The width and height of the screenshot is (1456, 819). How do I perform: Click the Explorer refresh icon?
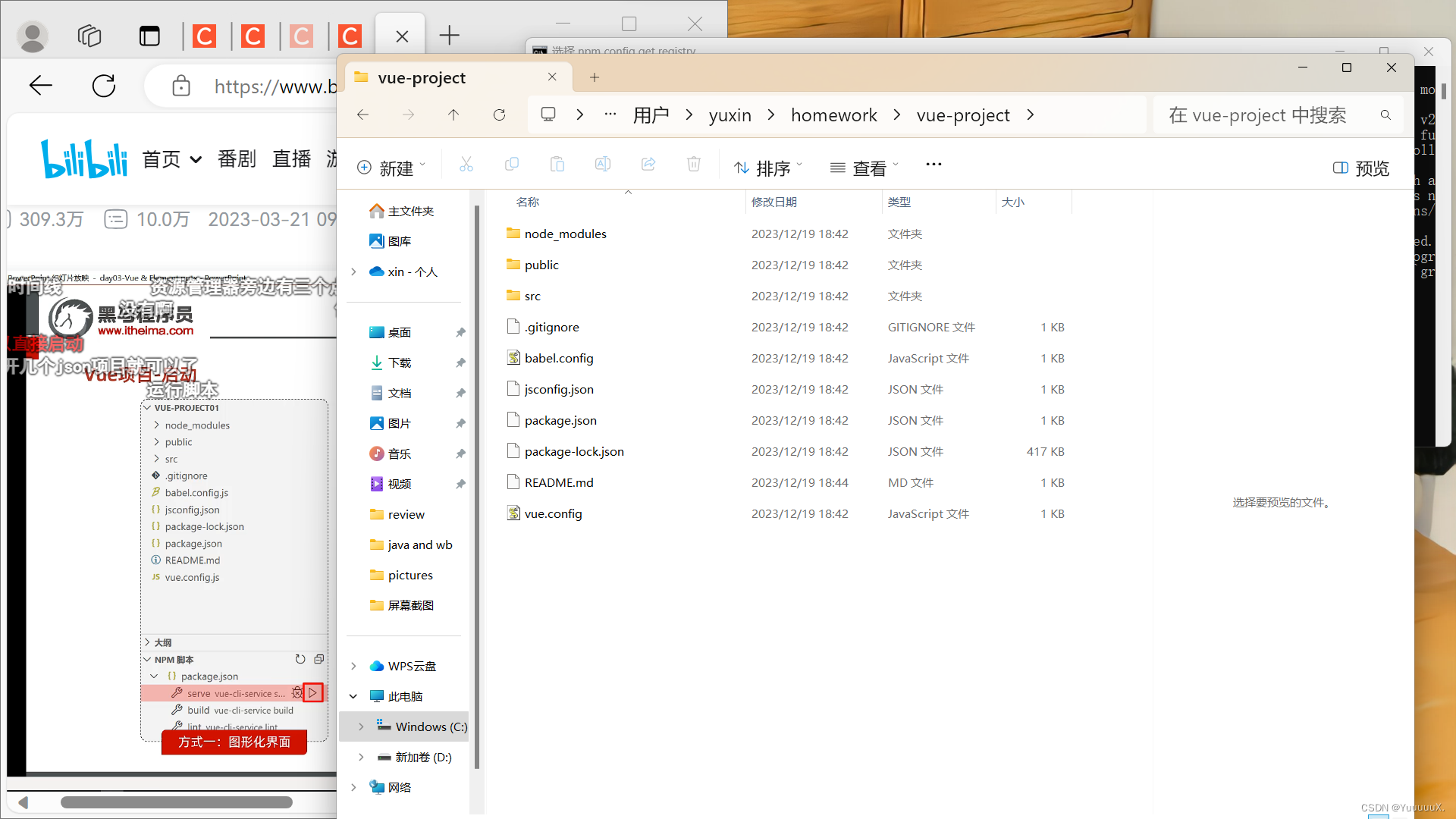pyautogui.click(x=499, y=115)
